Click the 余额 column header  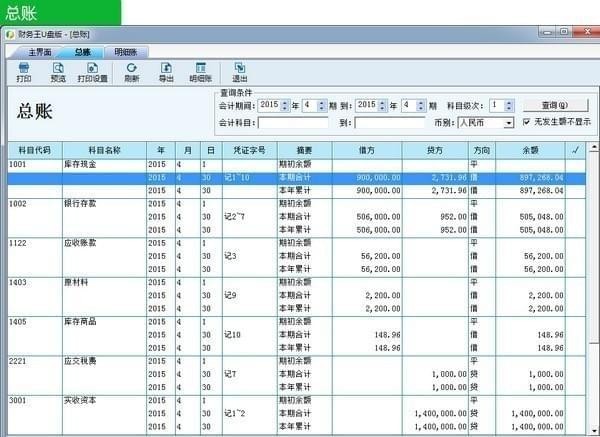530,150
